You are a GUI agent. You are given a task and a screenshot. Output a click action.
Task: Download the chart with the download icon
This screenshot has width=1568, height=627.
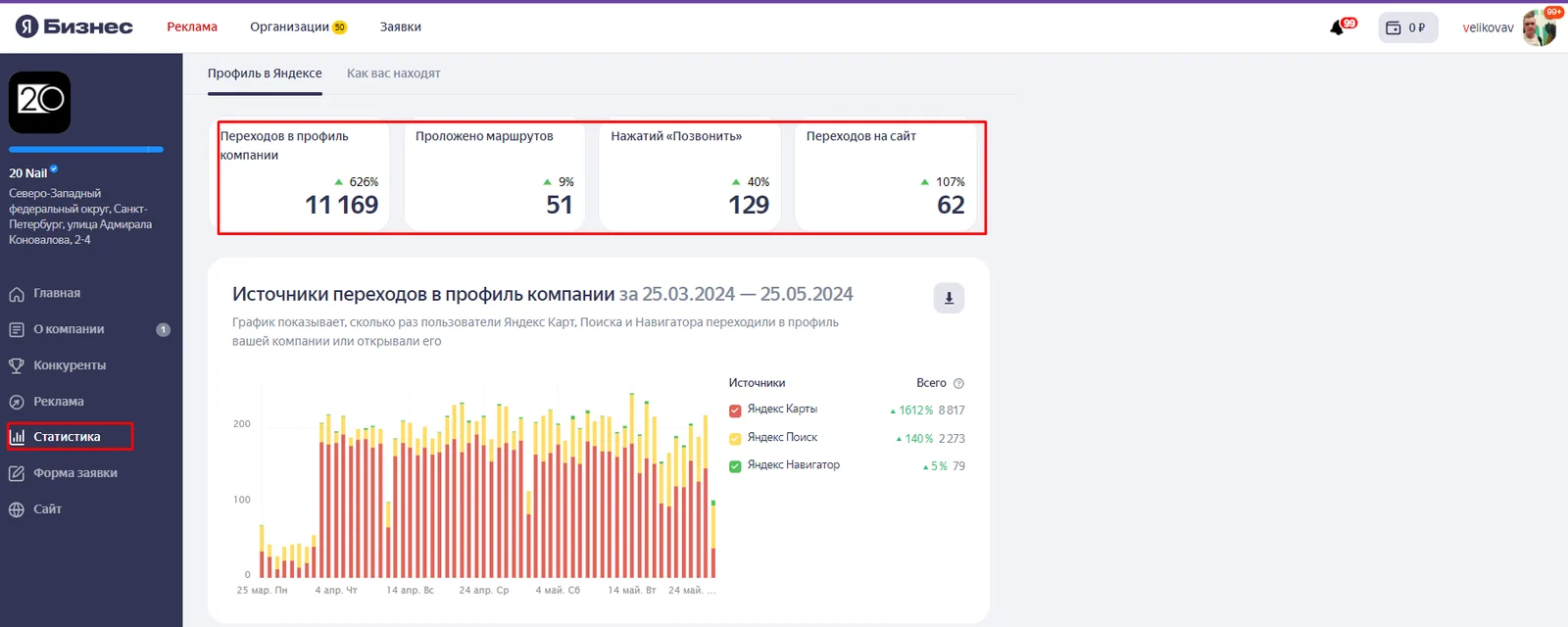(x=949, y=298)
